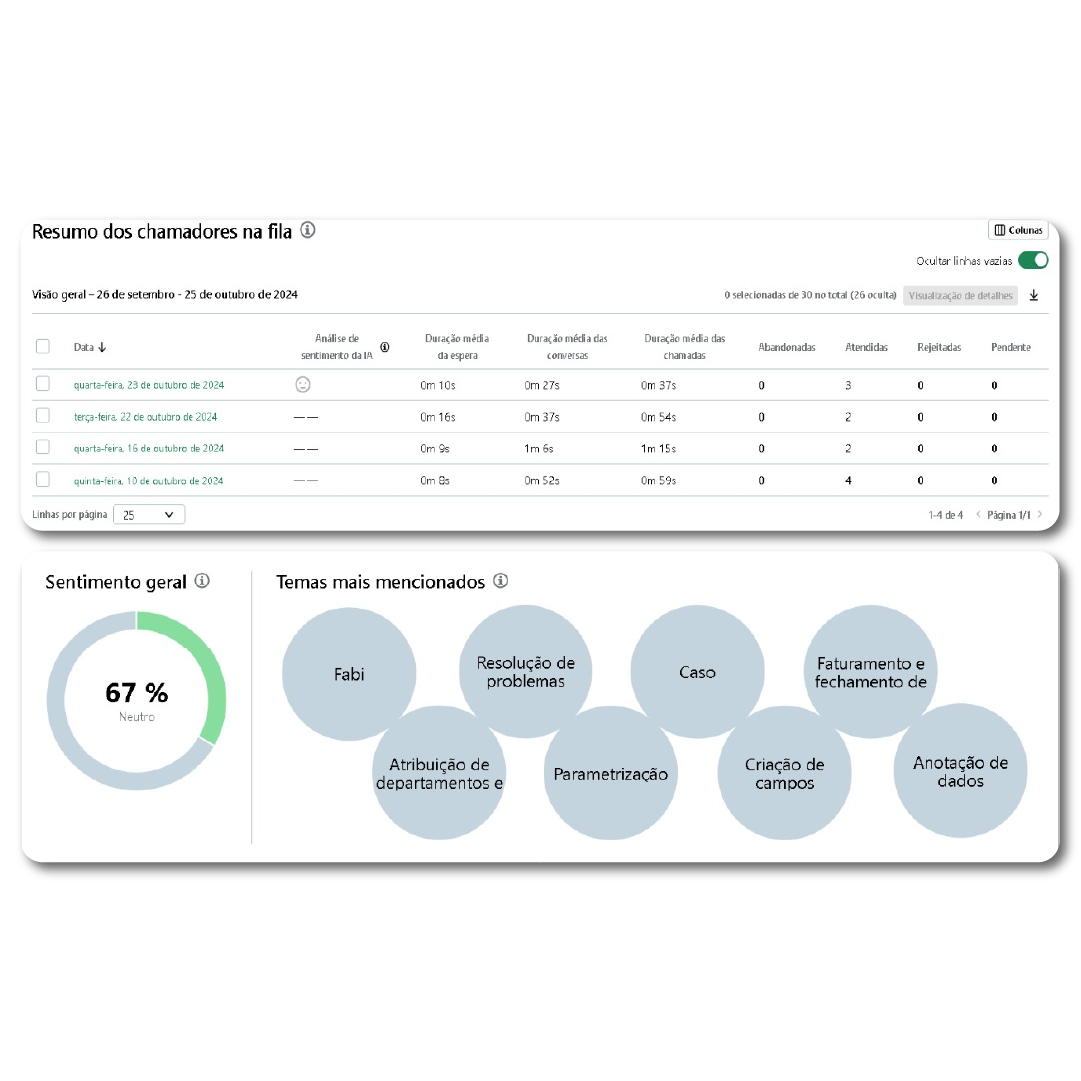
Task: Open quarta-feira, 16 de outubro link
Action: pos(148,449)
